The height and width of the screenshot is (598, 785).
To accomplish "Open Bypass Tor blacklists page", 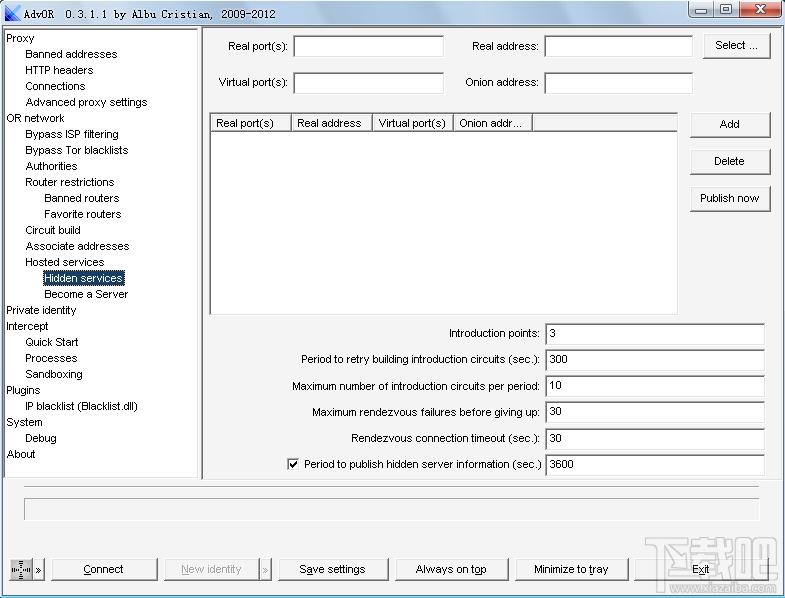I will pos(77,150).
